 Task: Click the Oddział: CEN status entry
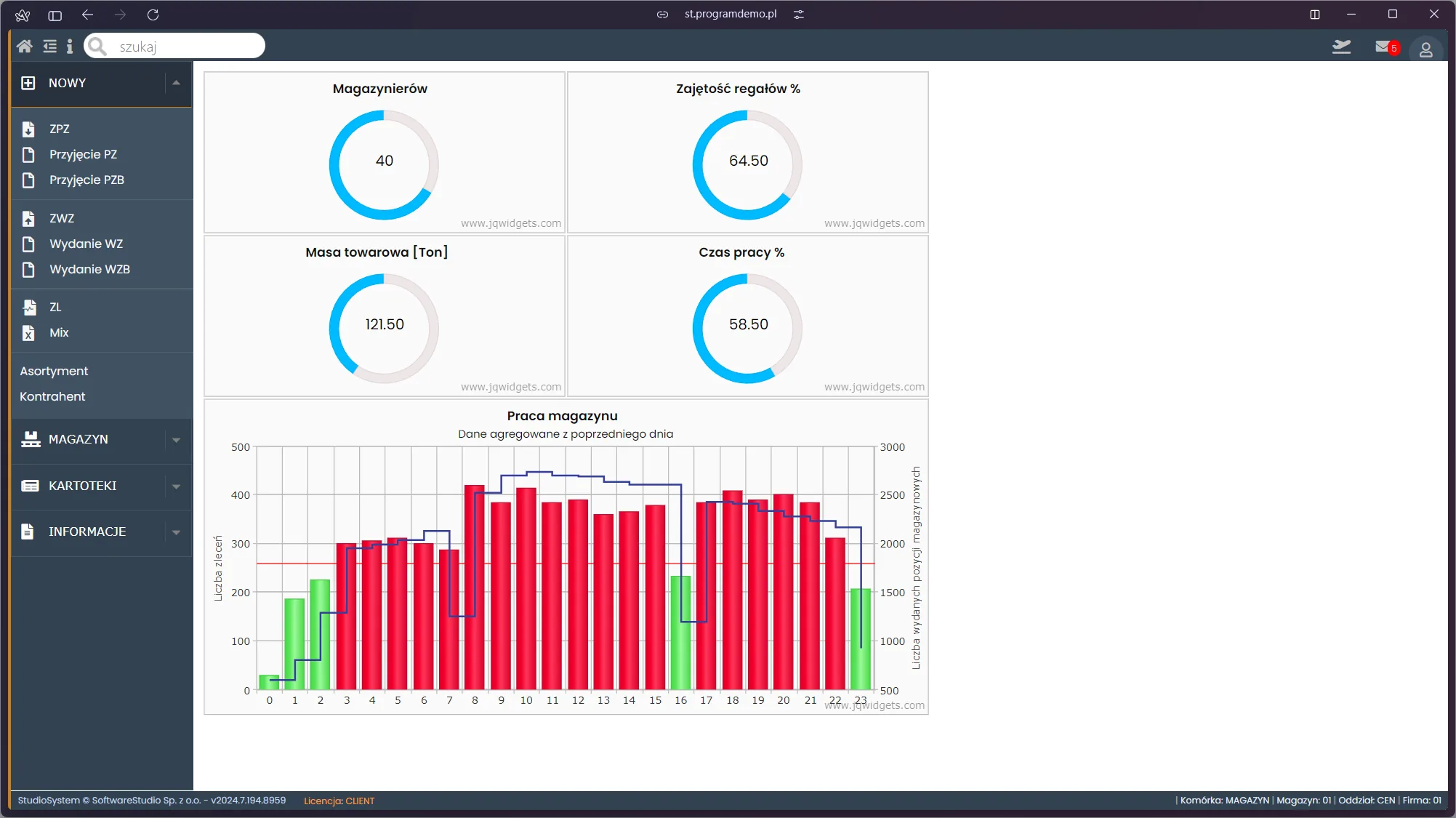point(1367,800)
